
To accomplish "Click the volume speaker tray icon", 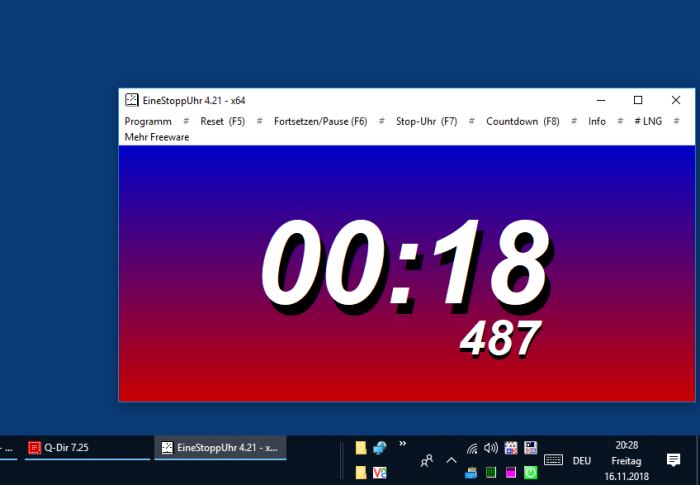I will click(491, 448).
